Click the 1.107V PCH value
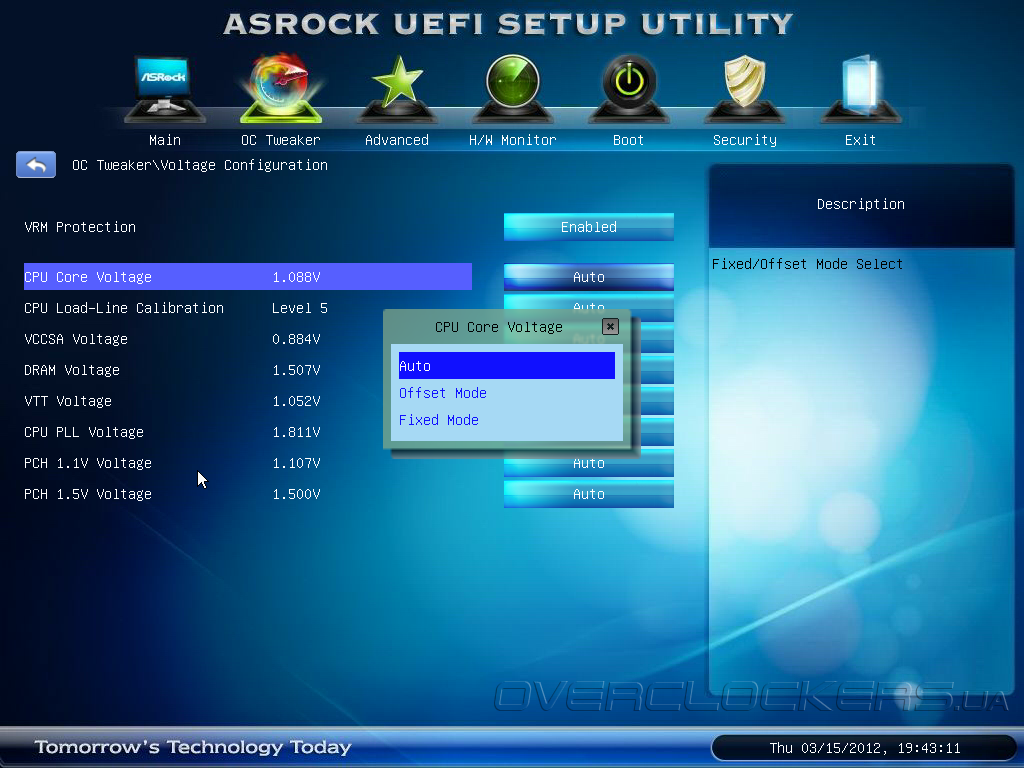The width and height of the screenshot is (1024, 768). coord(296,463)
